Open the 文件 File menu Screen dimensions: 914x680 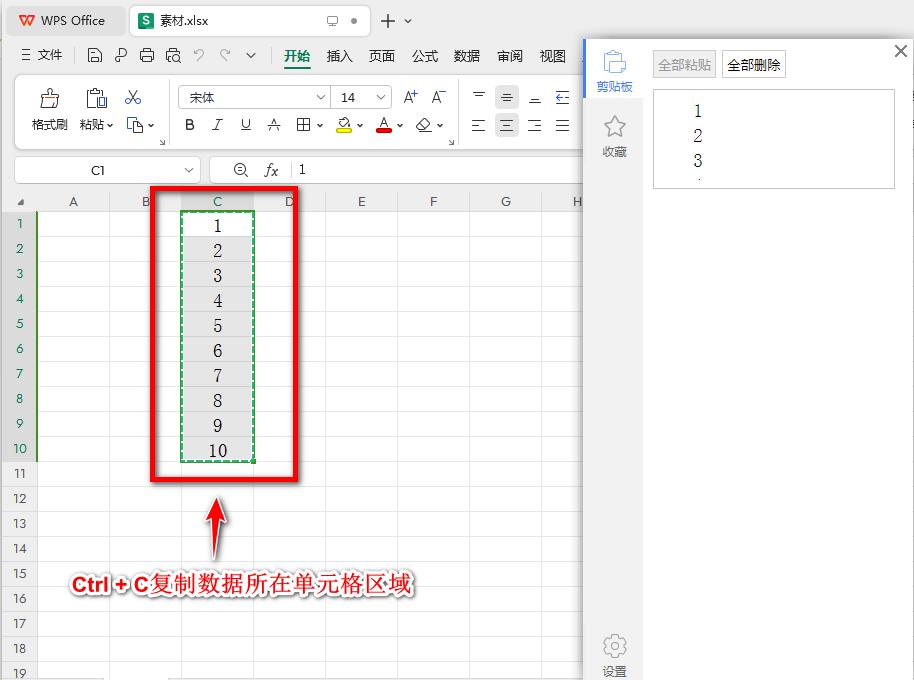tap(42, 55)
